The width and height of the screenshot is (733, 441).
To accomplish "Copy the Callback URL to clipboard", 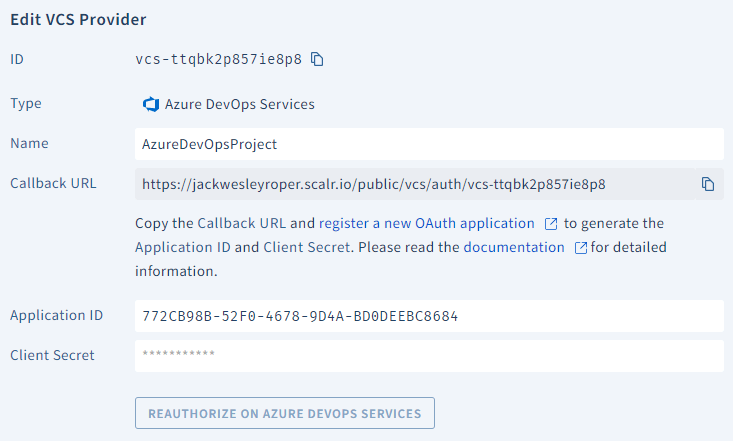I will coord(708,184).
